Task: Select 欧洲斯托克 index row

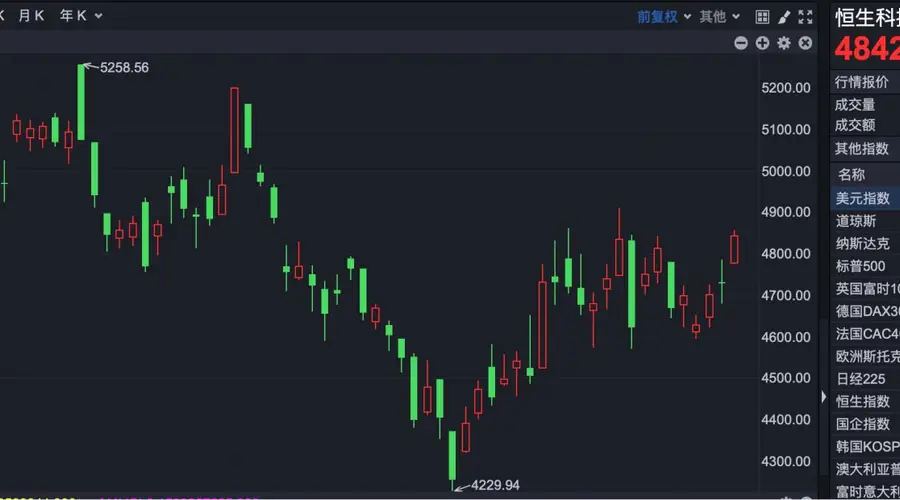Action: (x=866, y=356)
